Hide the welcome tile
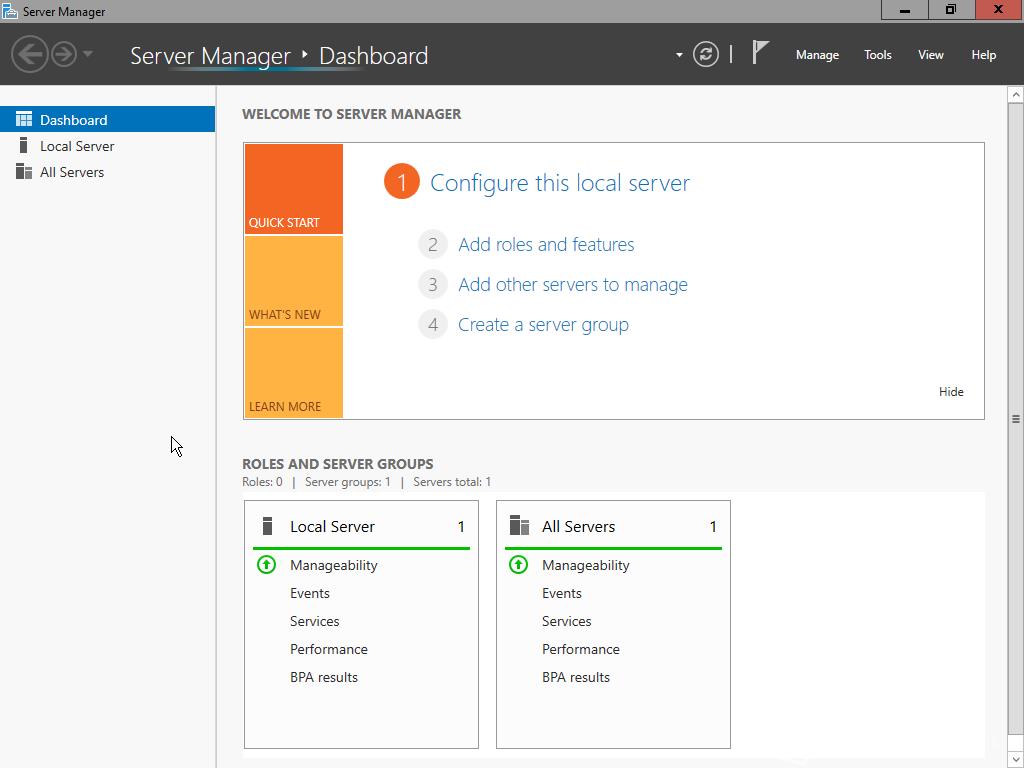The image size is (1024, 768). 951,392
